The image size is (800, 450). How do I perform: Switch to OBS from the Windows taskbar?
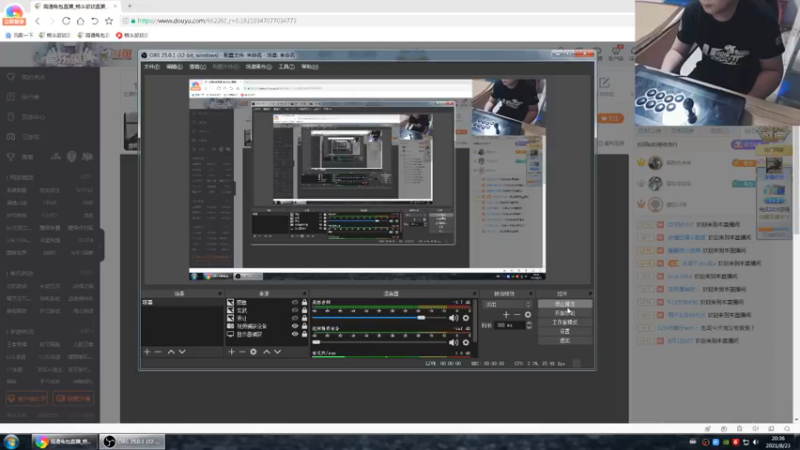pyautogui.click(x=133, y=441)
